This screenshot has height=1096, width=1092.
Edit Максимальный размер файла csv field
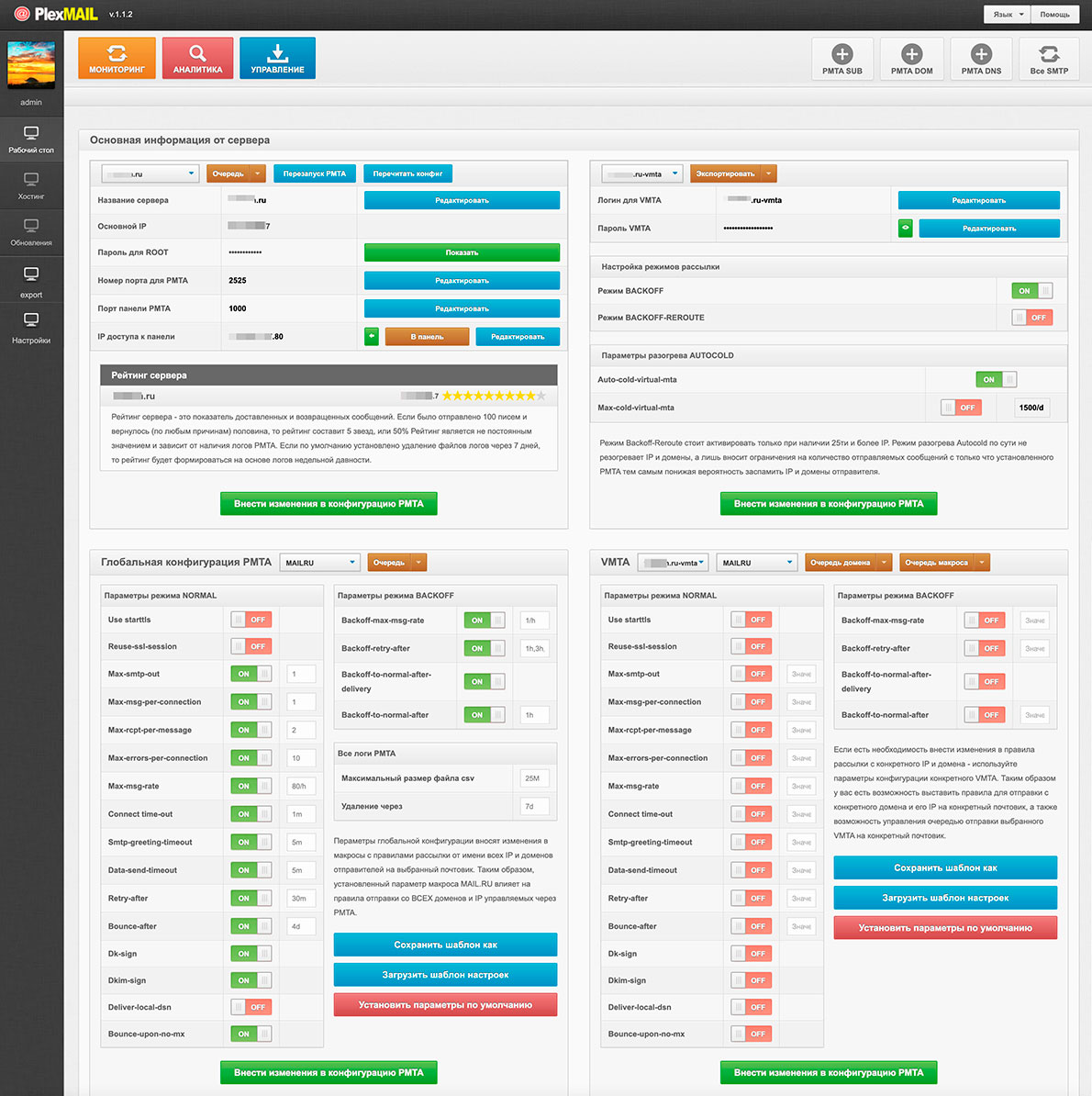point(534,778)
